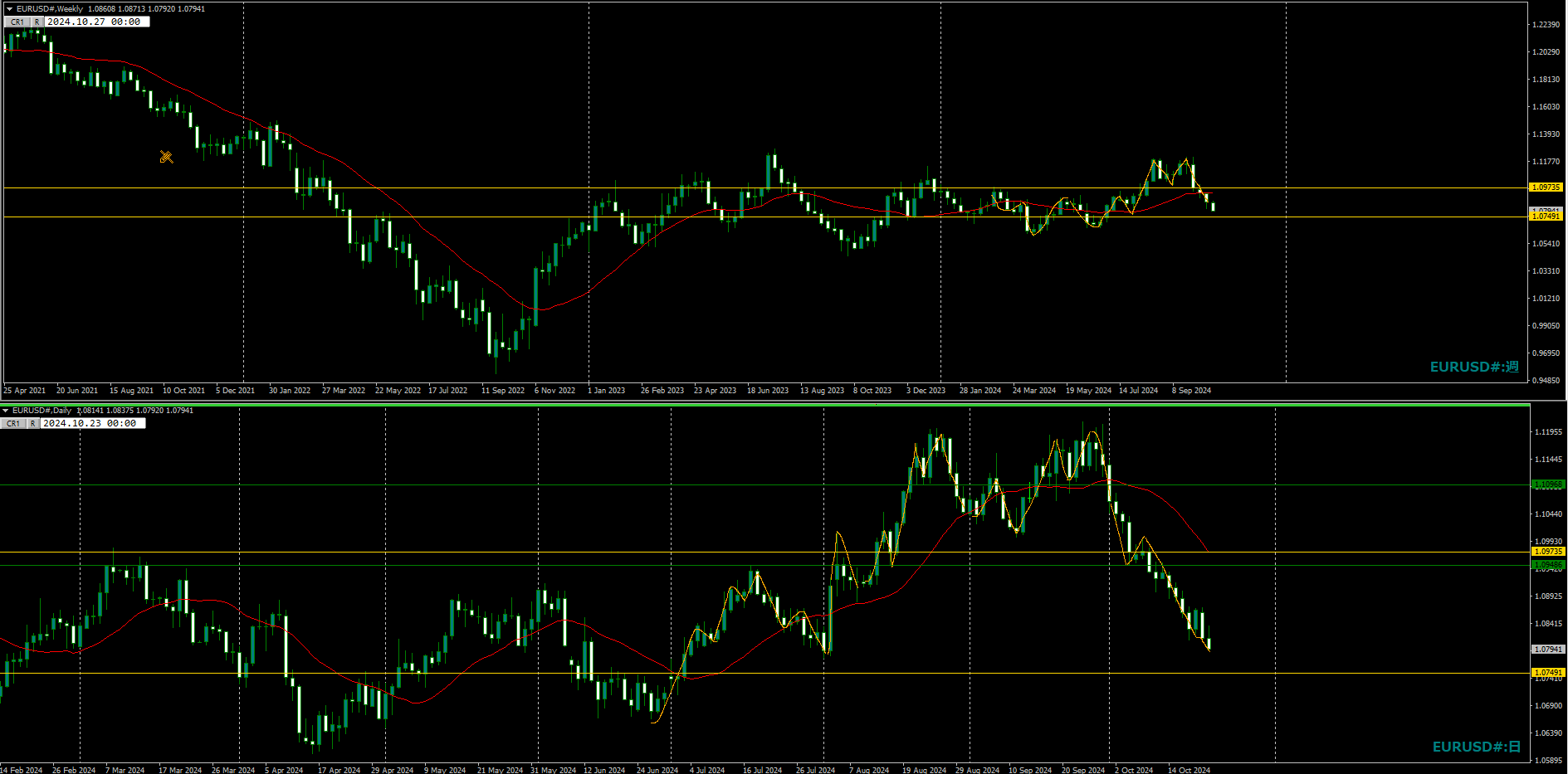Click the R button on the Weekly chart
This screenshot has height=774, width=1568.
[37, 22]
